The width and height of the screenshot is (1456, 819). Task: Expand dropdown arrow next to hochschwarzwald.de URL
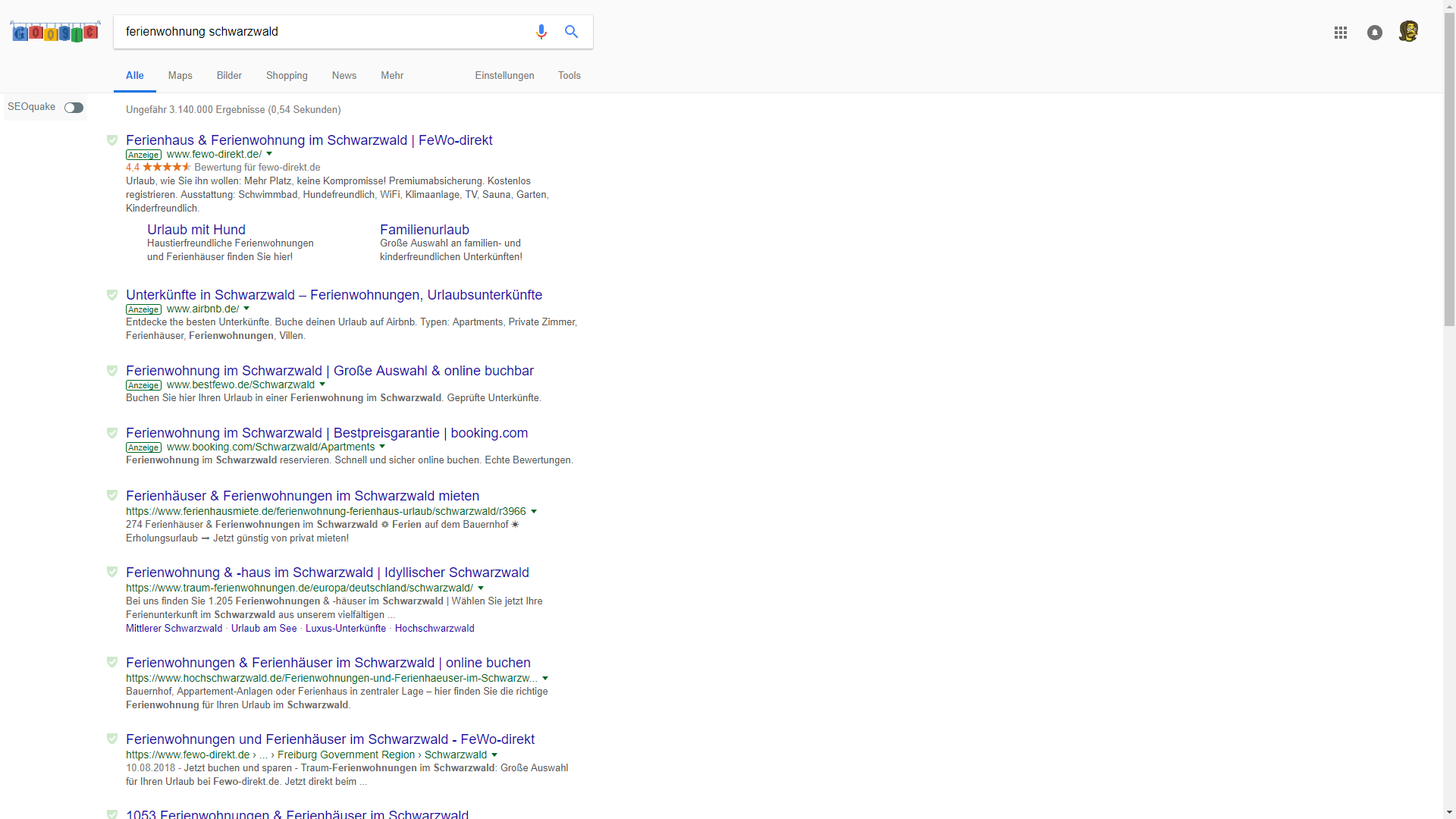[x=545, y=678]
